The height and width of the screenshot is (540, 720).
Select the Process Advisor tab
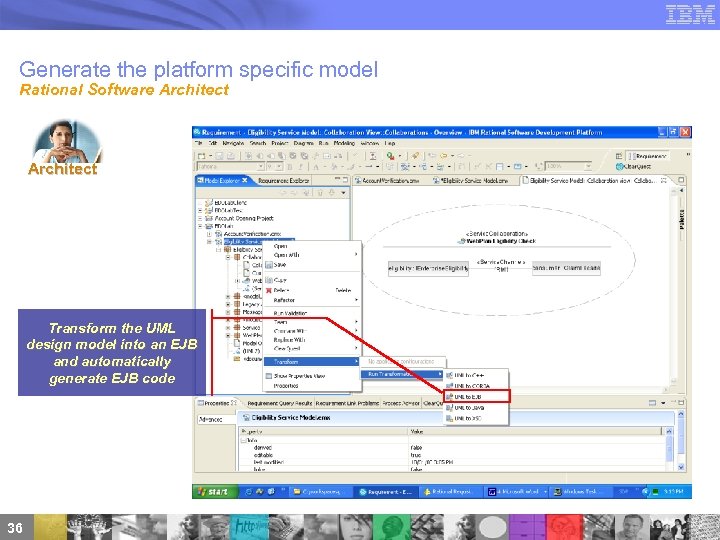click(401, 403)
